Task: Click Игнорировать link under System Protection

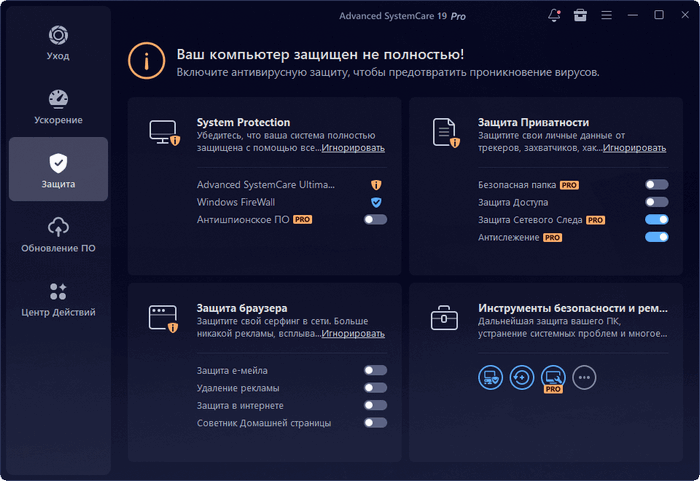Action: point(352,148)
